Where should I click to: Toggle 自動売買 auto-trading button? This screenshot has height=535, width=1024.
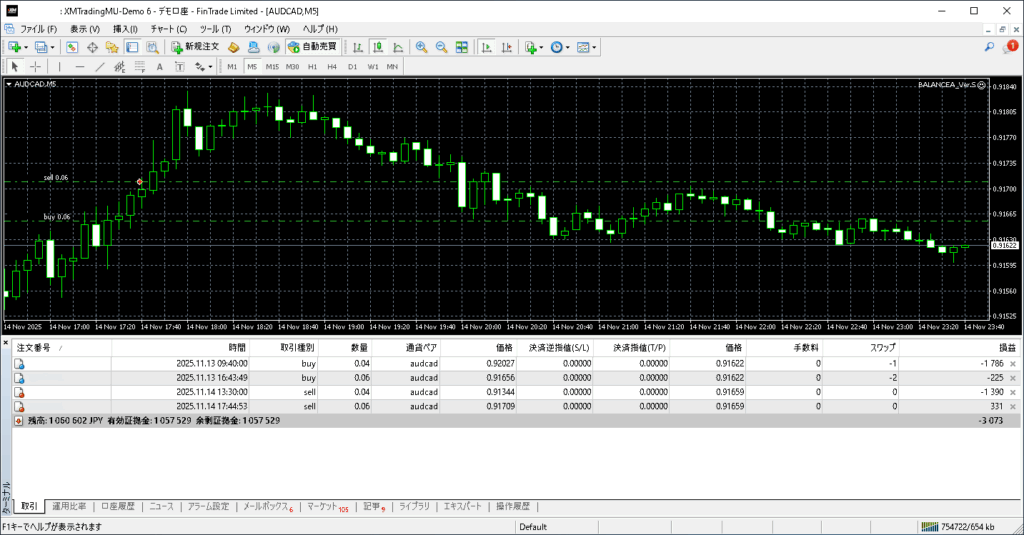(312, 47)
